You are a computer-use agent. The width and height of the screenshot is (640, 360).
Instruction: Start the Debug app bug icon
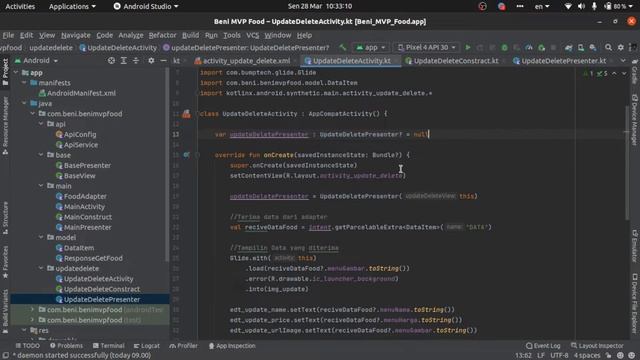coord(504,48)
